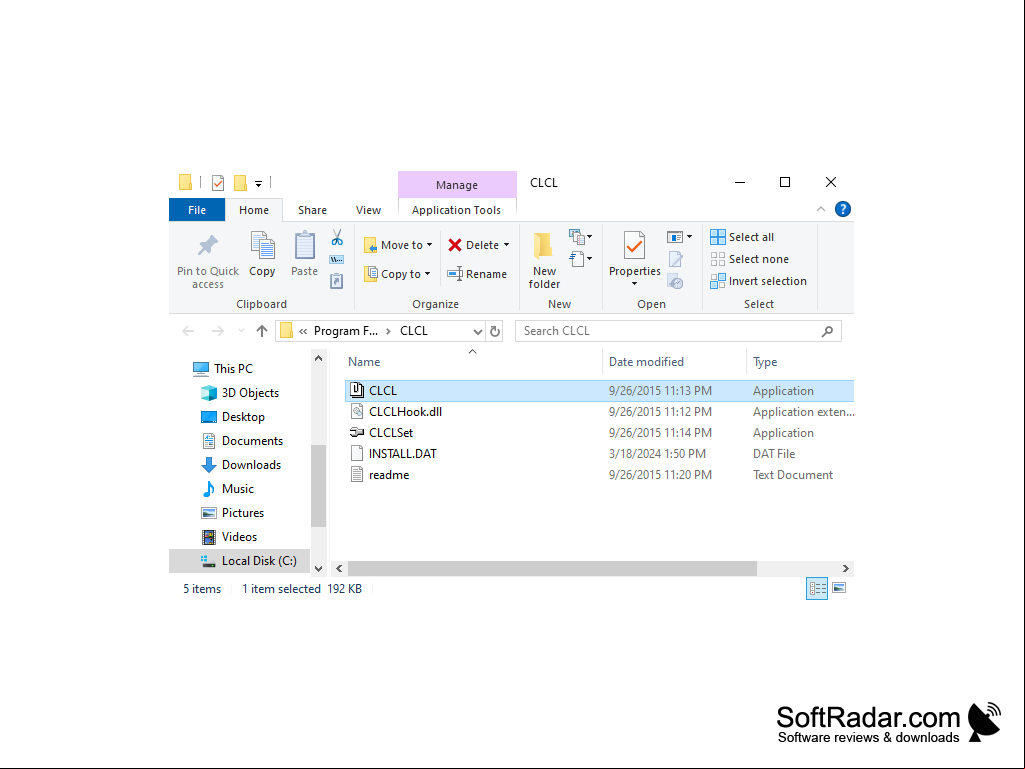
Task: Expand the Properties dropdown arrow
Action: coord(634,284)
